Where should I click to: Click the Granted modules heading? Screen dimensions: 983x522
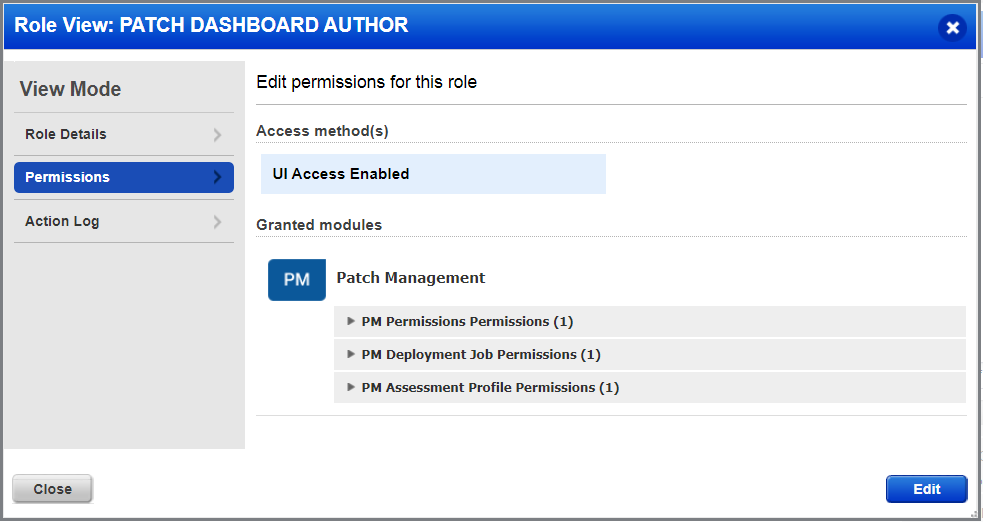pos(319,225)
